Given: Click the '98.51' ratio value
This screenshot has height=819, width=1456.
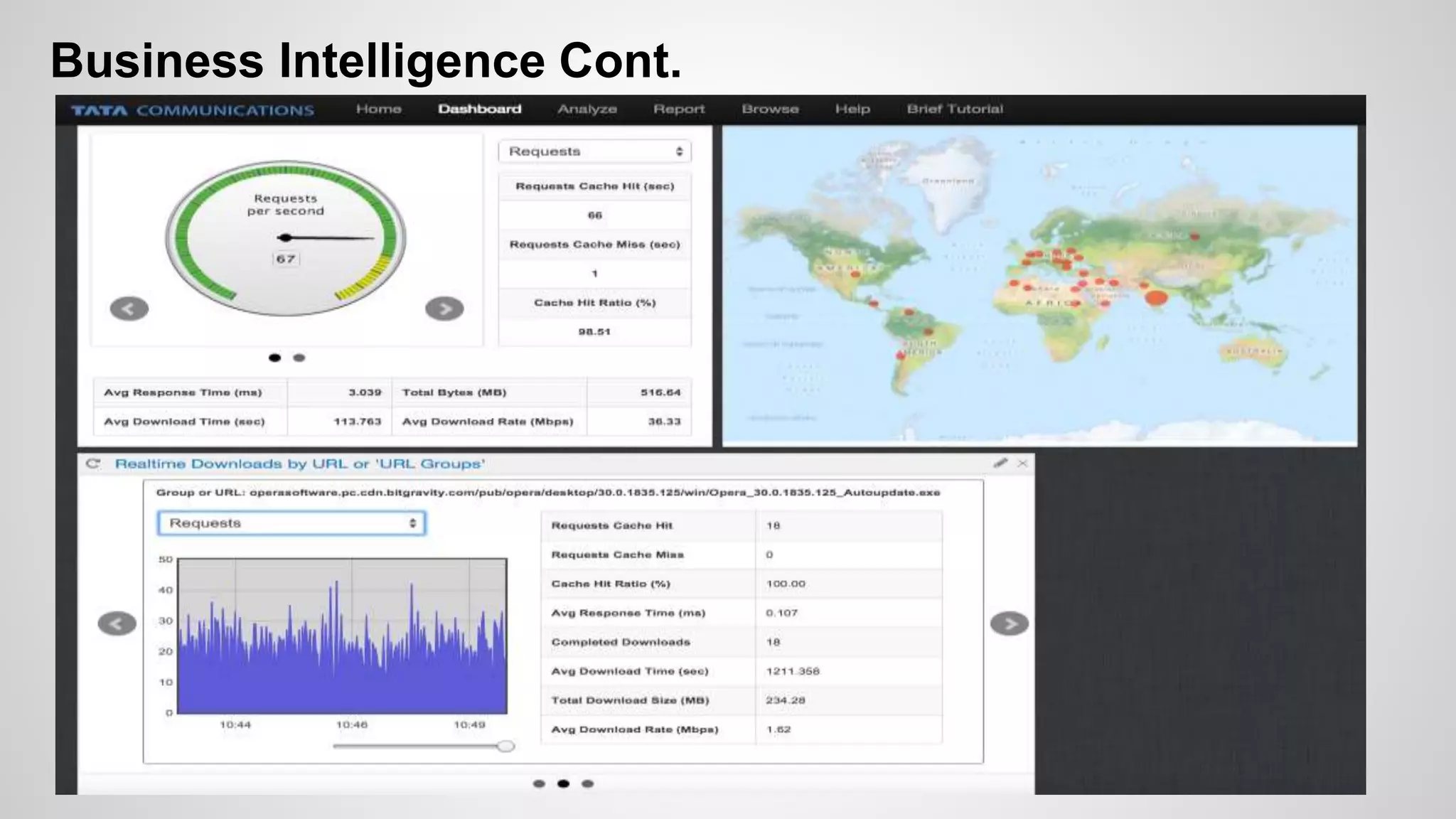Looking at the screenshot, I should coord(594,332).
